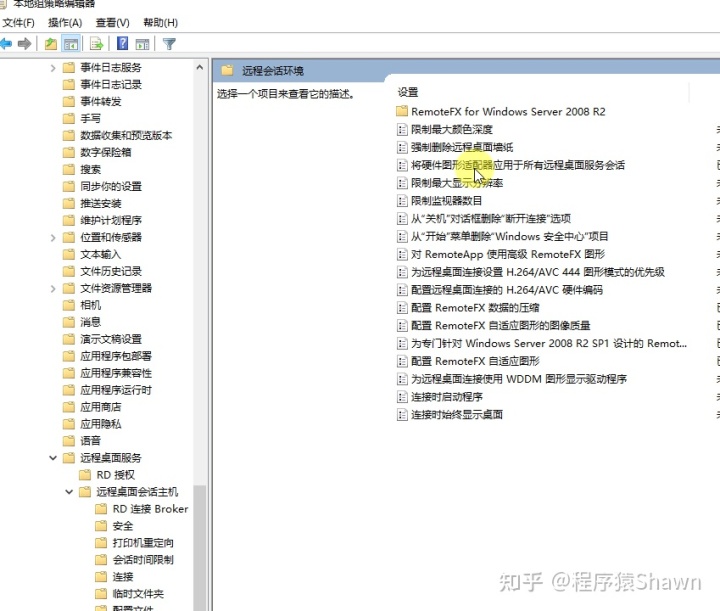
Task: Select the 临时文件夹 folder
Action: click(138, 594)
